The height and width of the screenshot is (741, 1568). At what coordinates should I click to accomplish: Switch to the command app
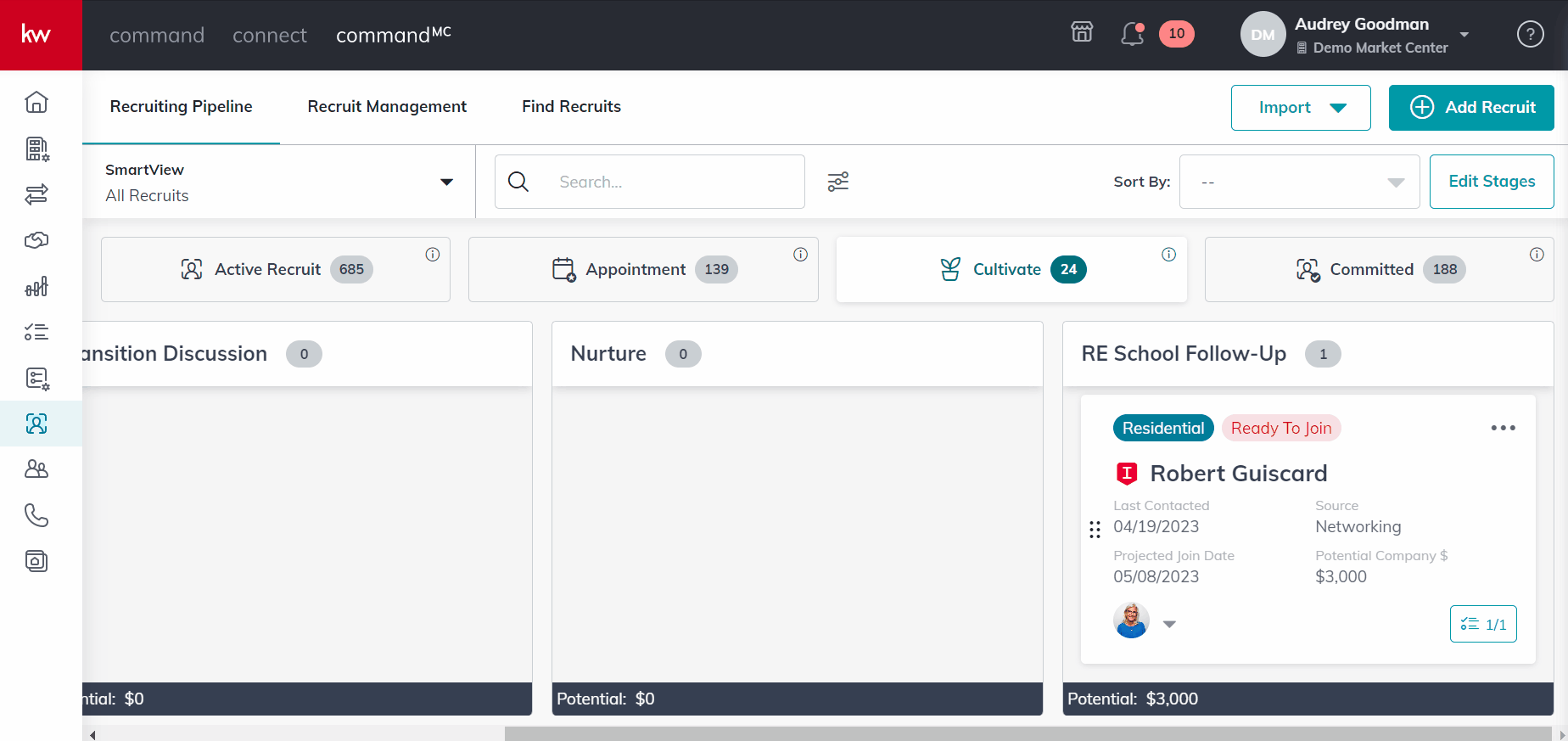157,35
